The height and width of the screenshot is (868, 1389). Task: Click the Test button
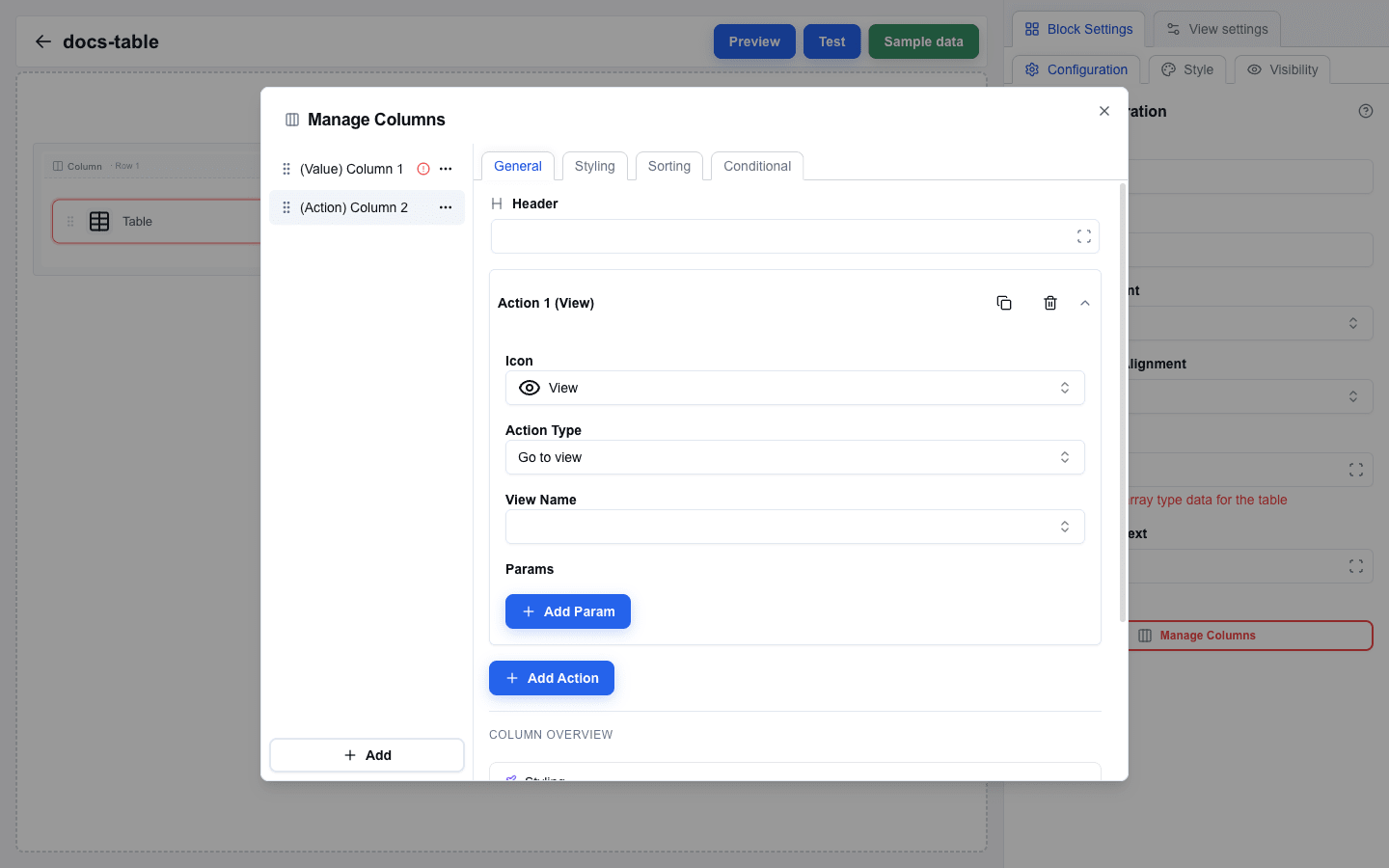[x=832, y=41]
